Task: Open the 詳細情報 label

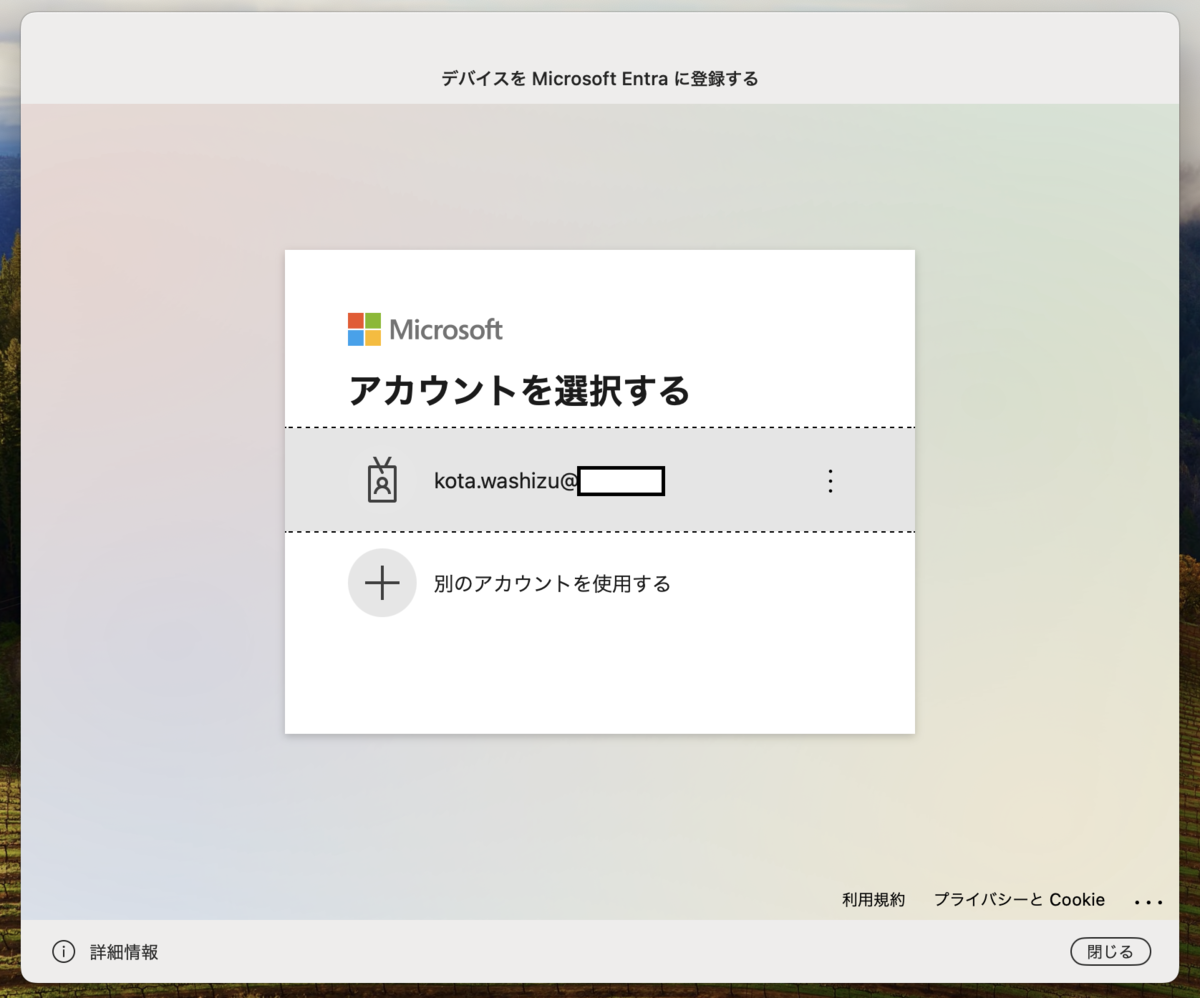Action: [124, 952]
